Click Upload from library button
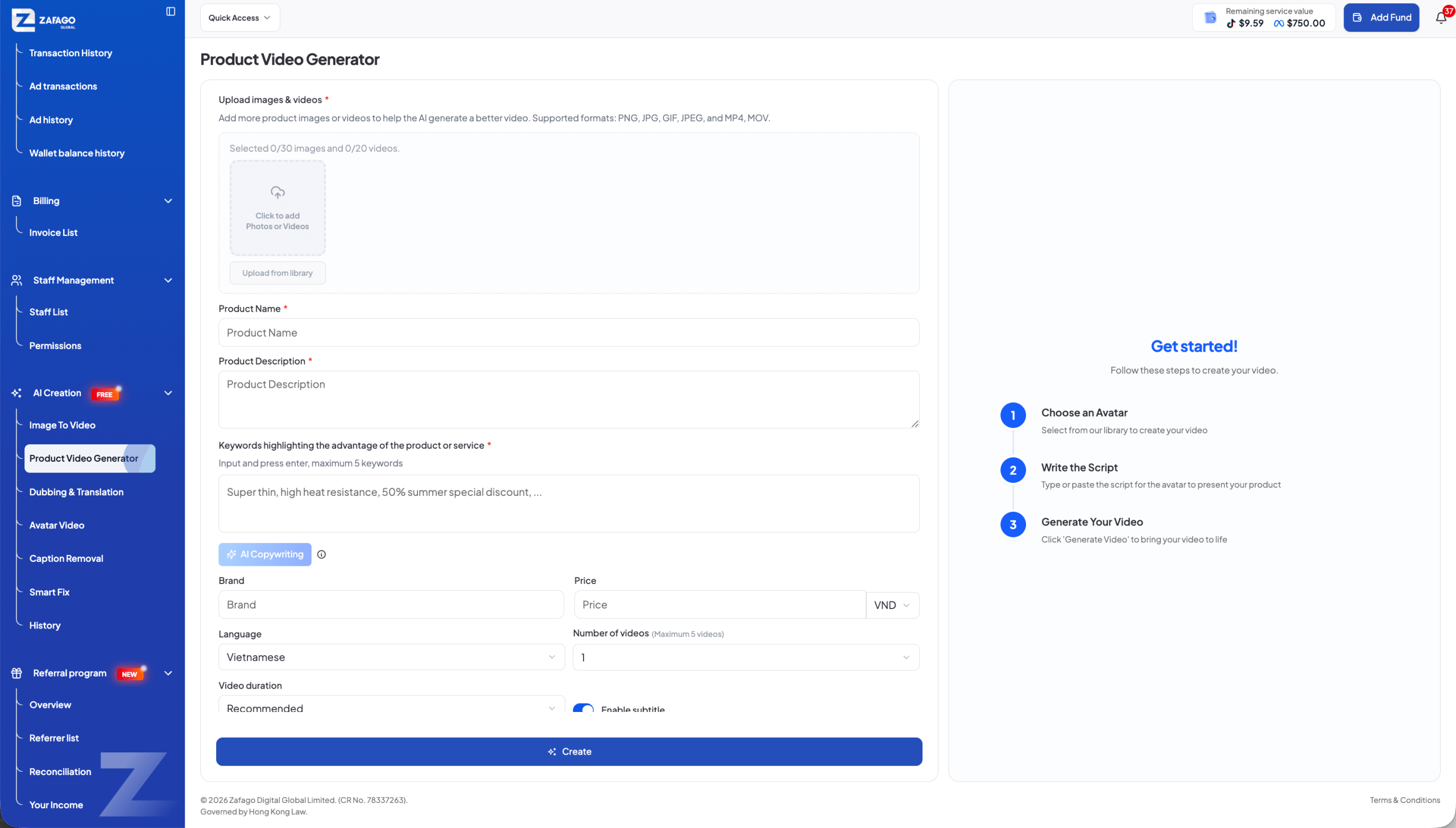Image resolution: width=1456 pixels, height=828 pixels. 278,273
